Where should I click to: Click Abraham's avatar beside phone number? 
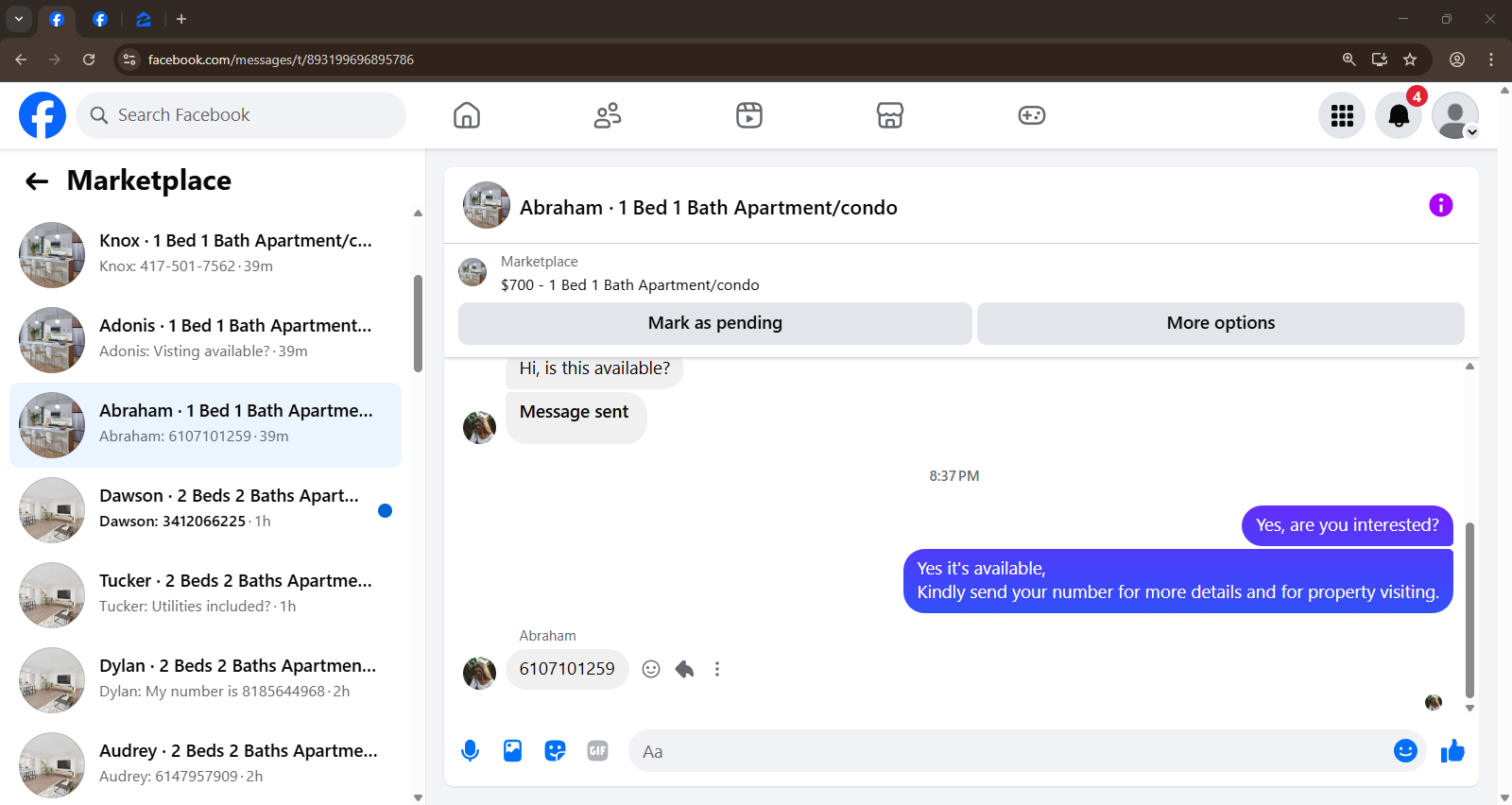[x=479, y=674]
